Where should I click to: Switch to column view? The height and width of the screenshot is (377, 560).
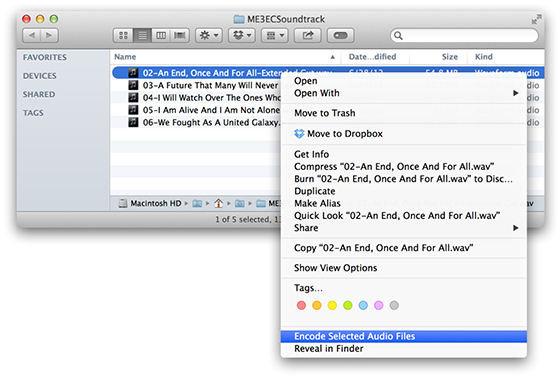pos(161,35)
